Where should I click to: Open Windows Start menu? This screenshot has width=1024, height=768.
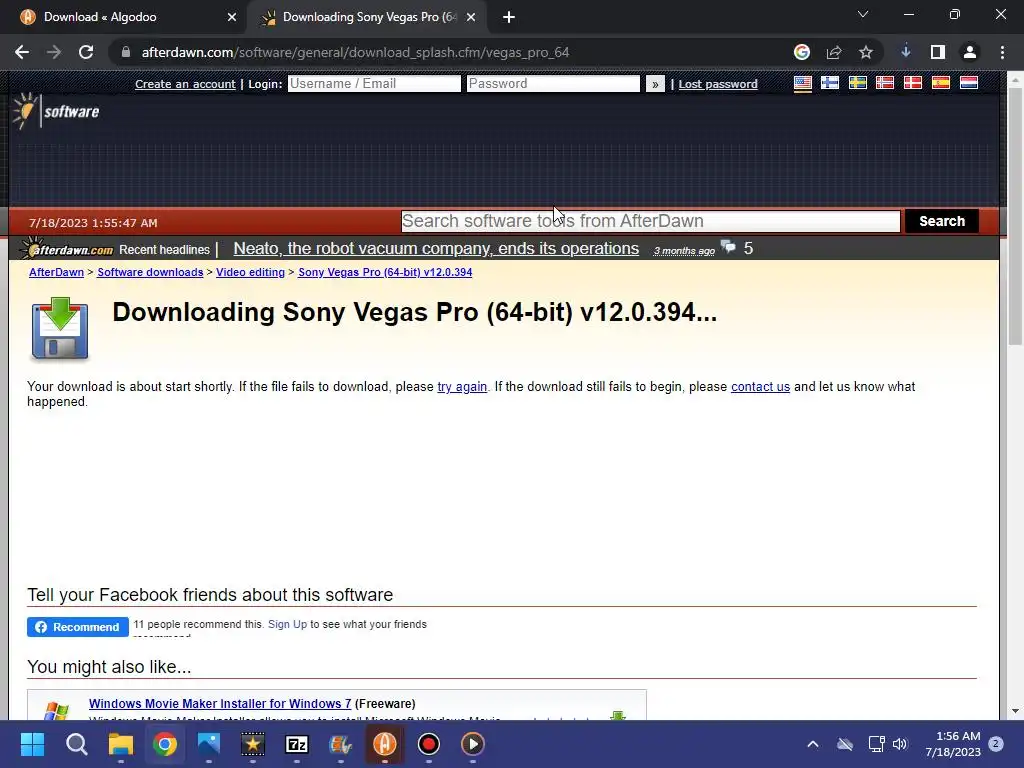click(32, 744)
